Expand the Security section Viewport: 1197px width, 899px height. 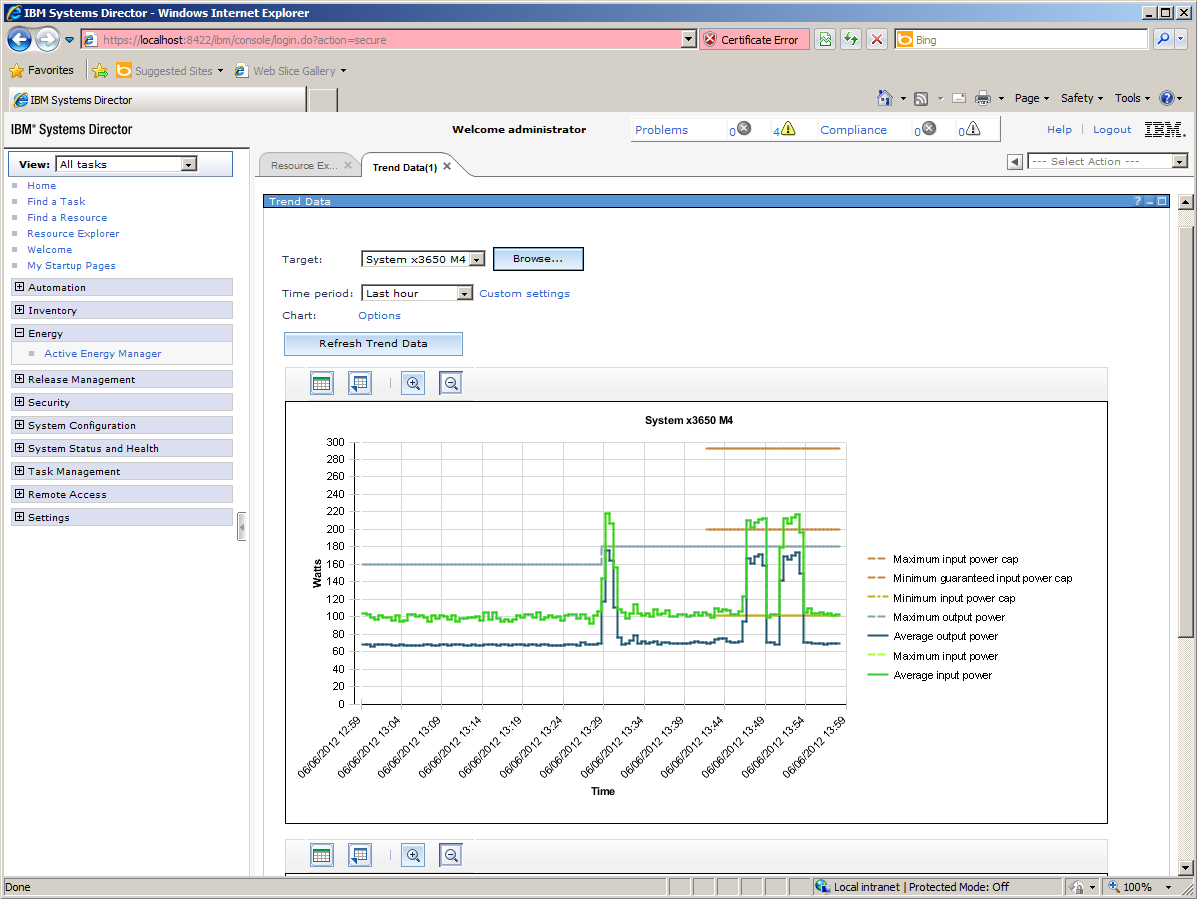(x=20, y=401)
